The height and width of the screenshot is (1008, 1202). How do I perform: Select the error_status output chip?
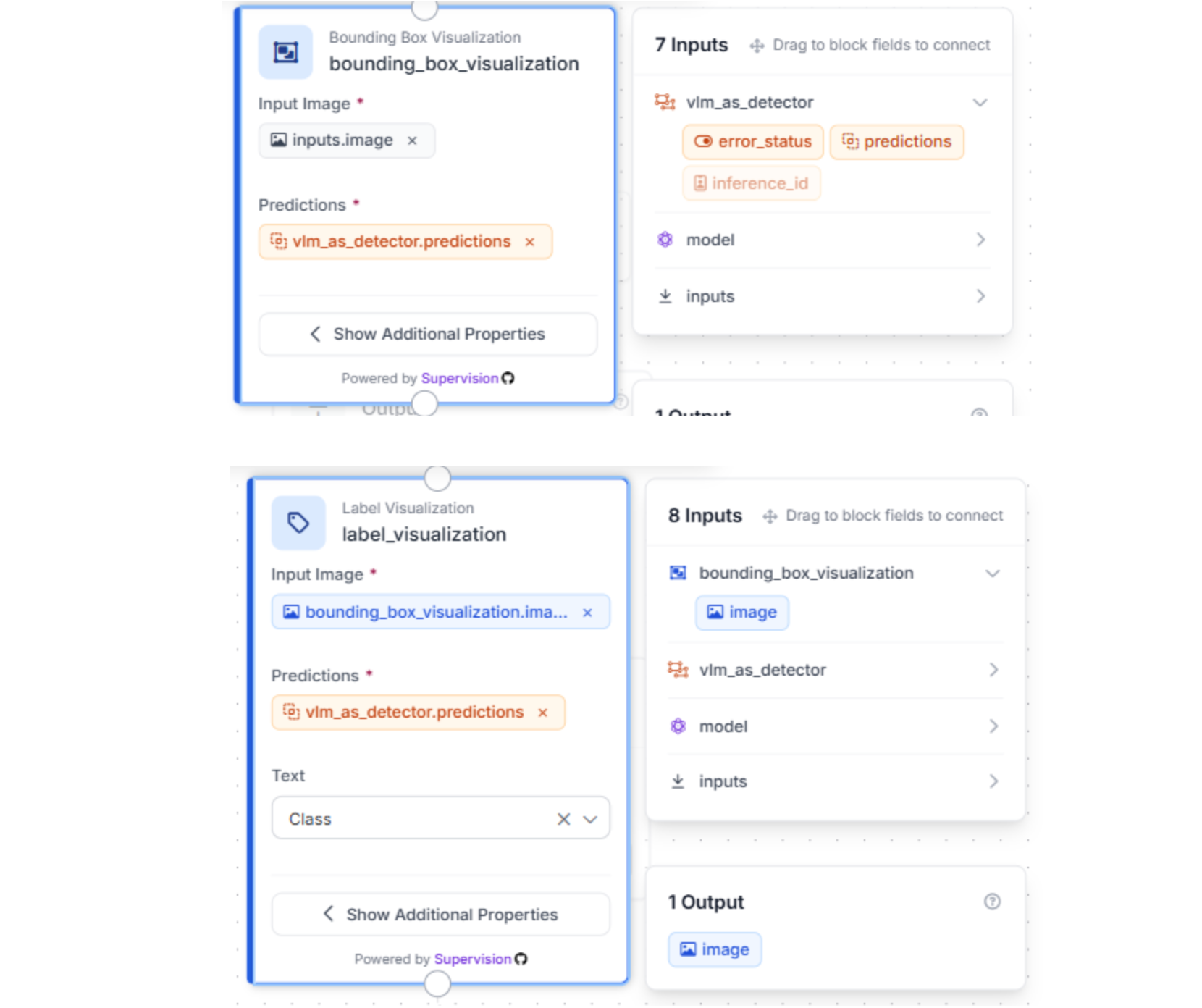click(x=752, y=142)
